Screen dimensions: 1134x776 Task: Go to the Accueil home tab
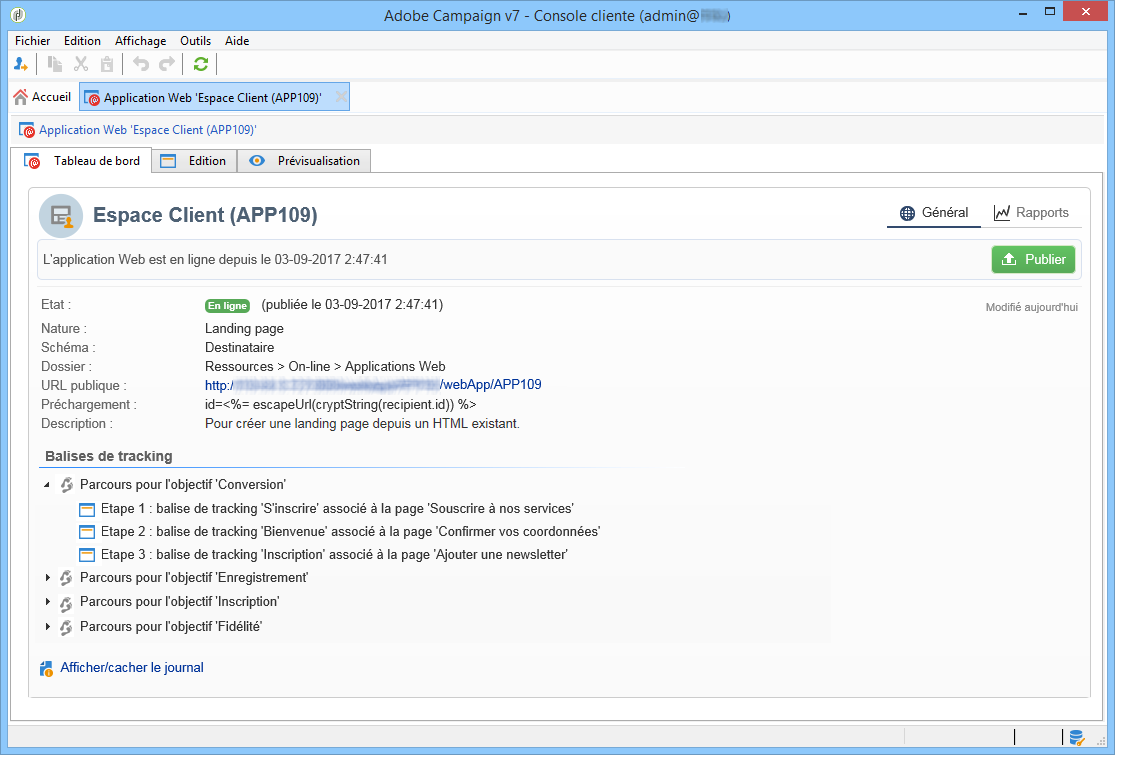coord(42,97)
